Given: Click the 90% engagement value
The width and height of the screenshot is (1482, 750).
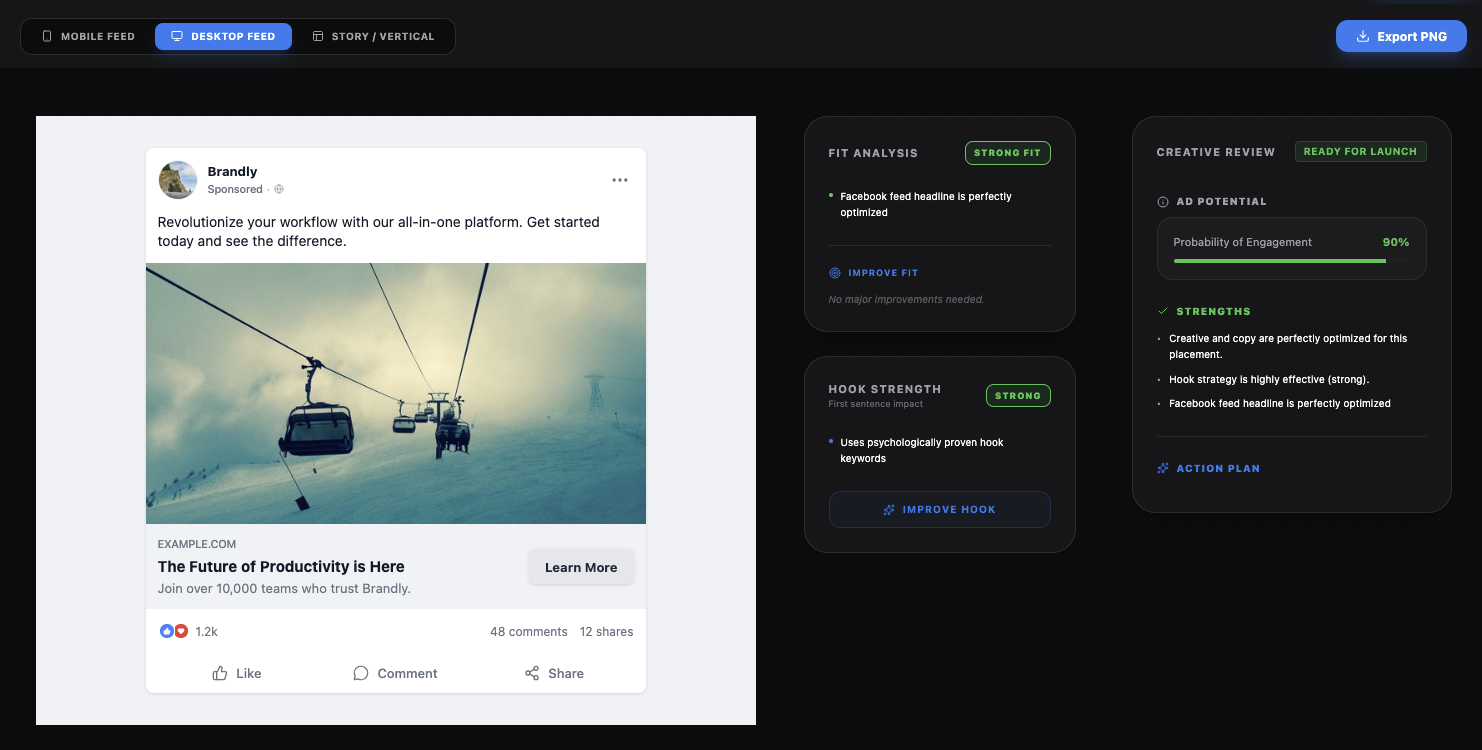Looking at the screenshot, I should tap(1396, 242).
